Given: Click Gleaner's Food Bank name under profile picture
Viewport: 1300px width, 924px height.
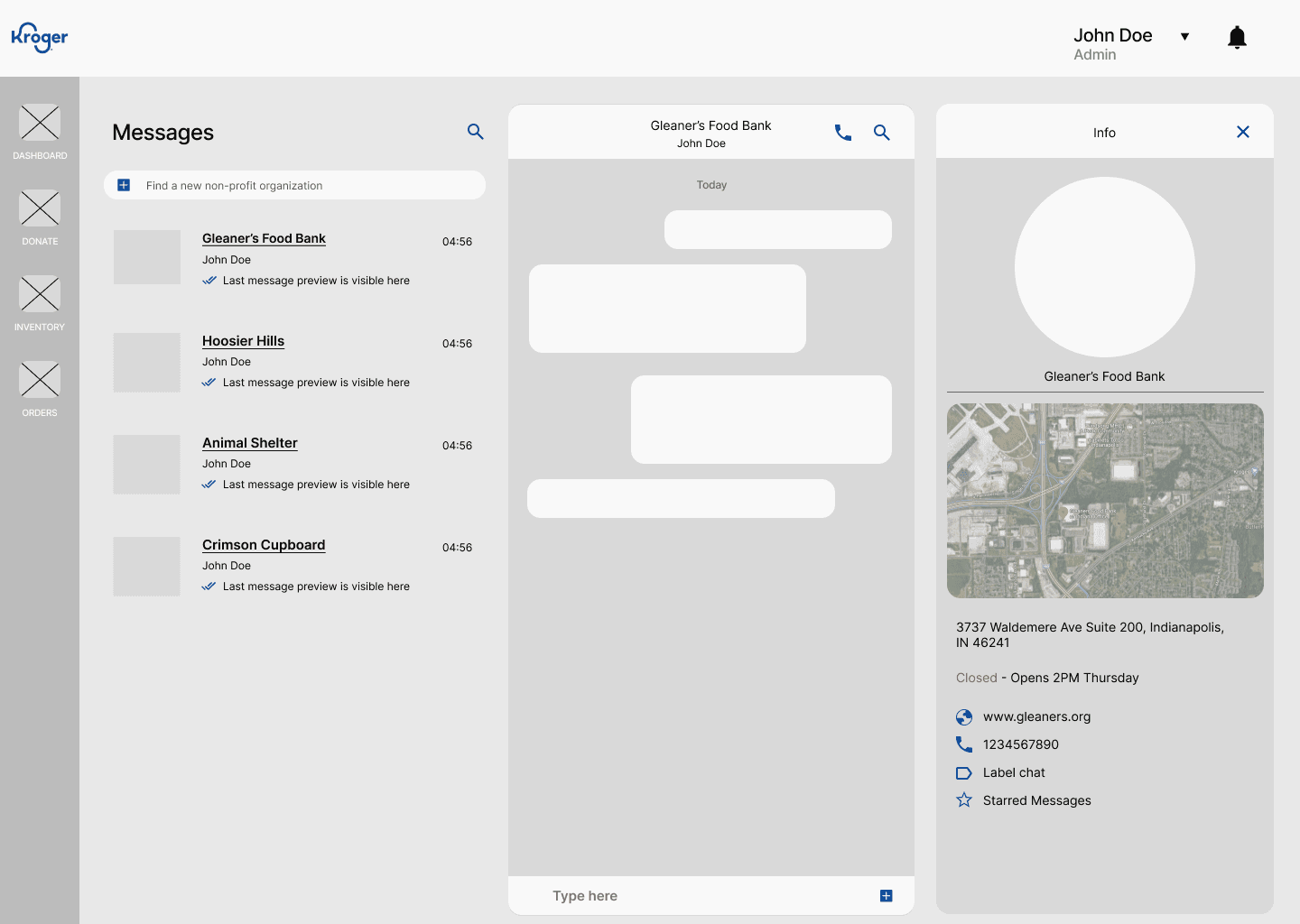Looking at the screenshot, I should coord(1104,376).
